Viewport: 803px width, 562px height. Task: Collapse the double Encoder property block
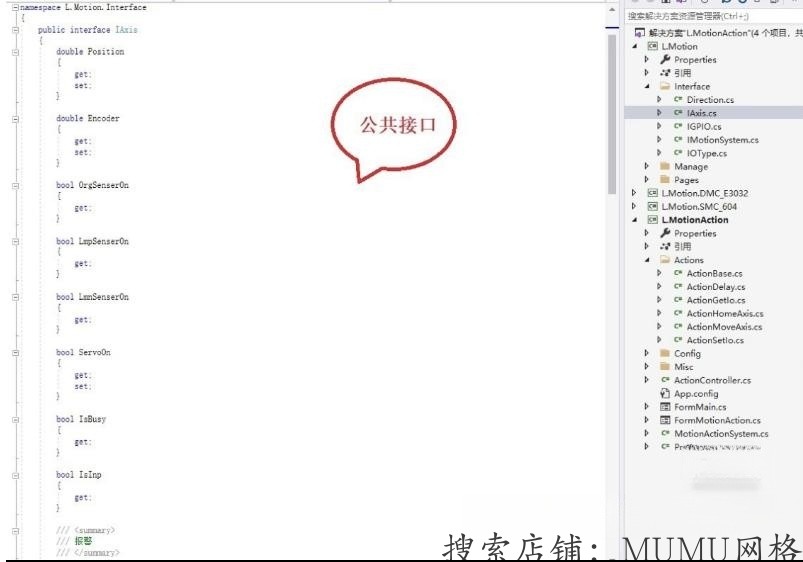pos(15,119)
